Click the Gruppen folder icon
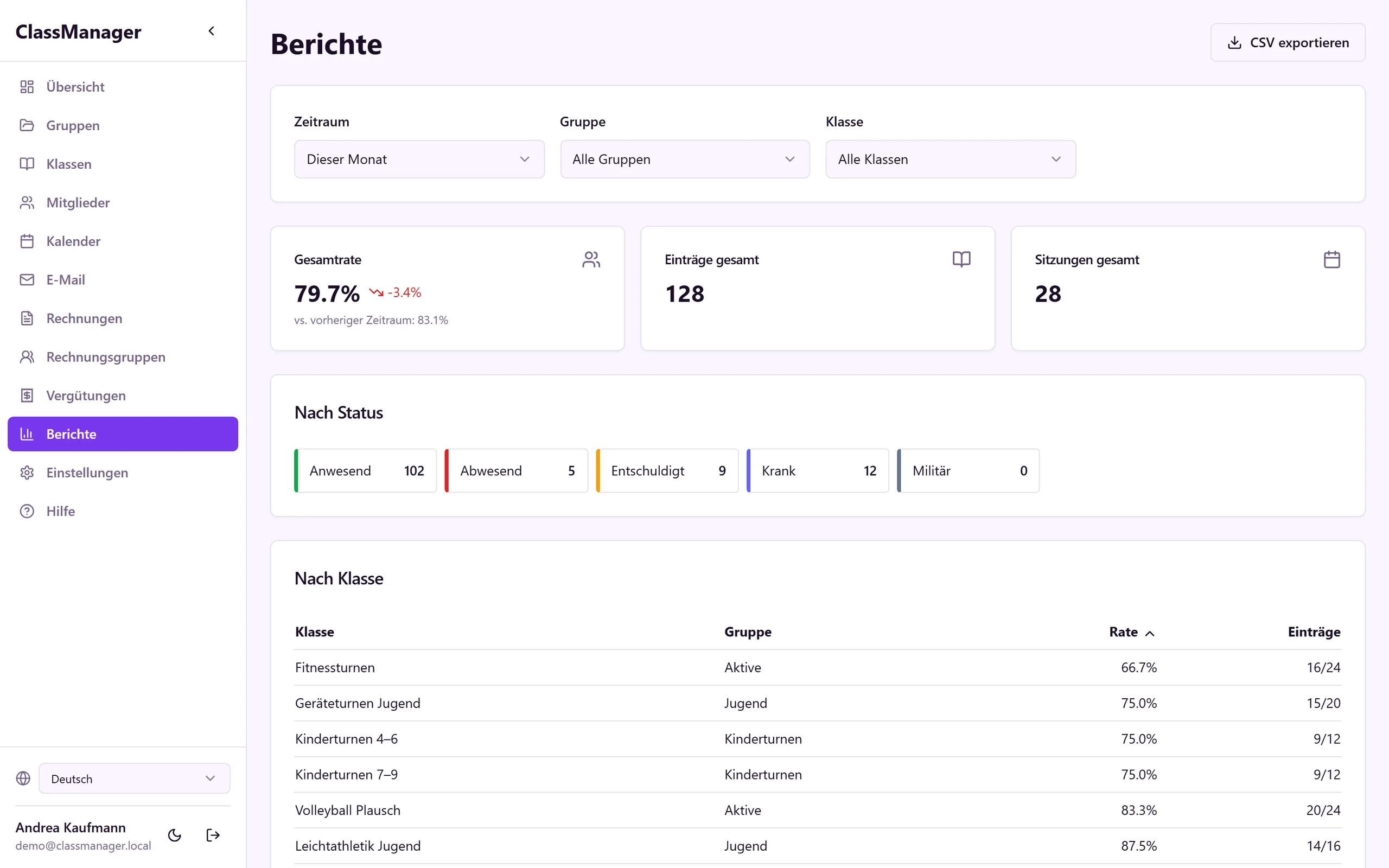Screen dimensions: 1389x868 click(27, 125)
